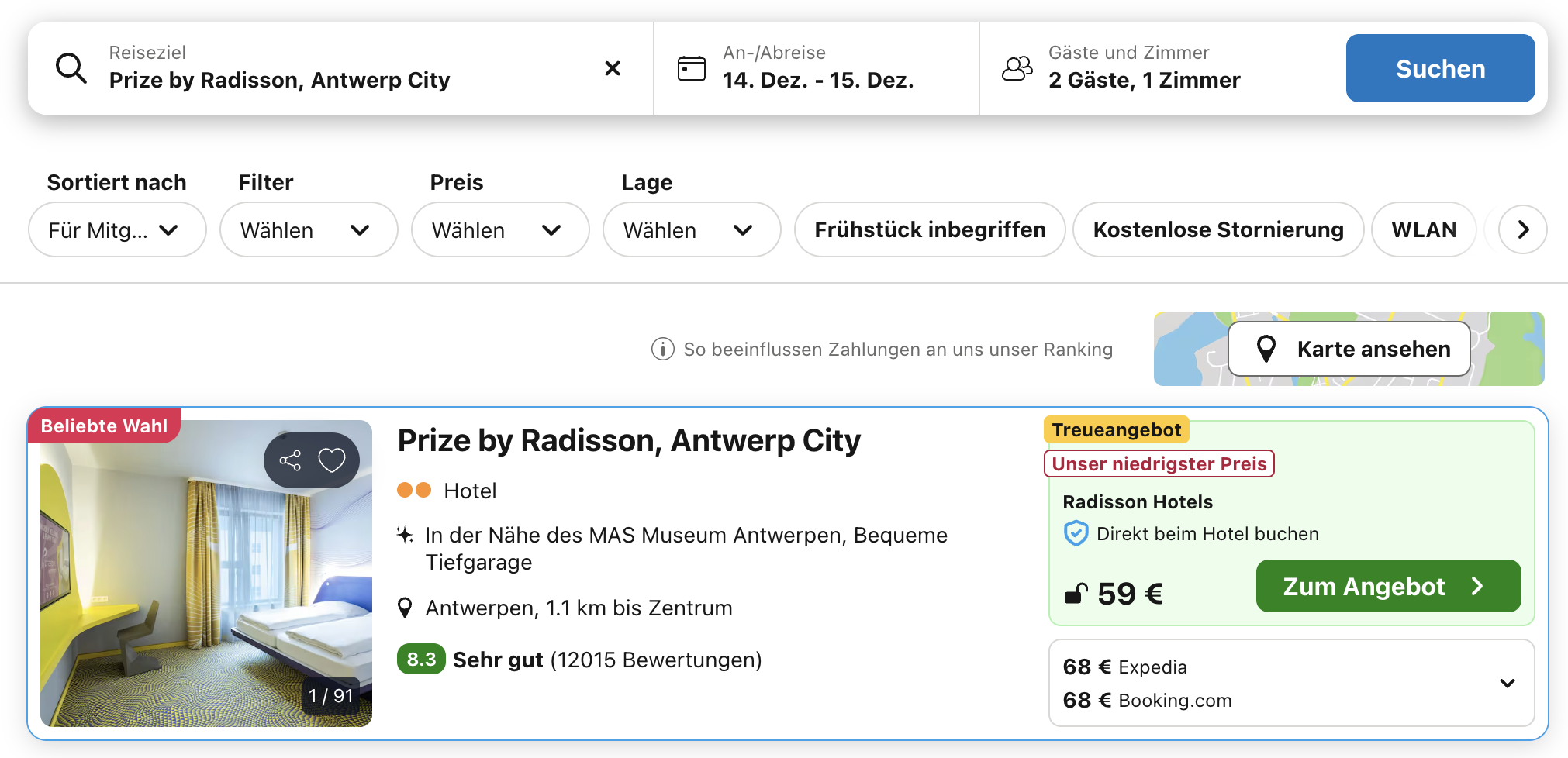Image resolution: width=1568 pixels, height=758 pixels.
Task: Click the ranking info icon
Action: pos(662,350)
